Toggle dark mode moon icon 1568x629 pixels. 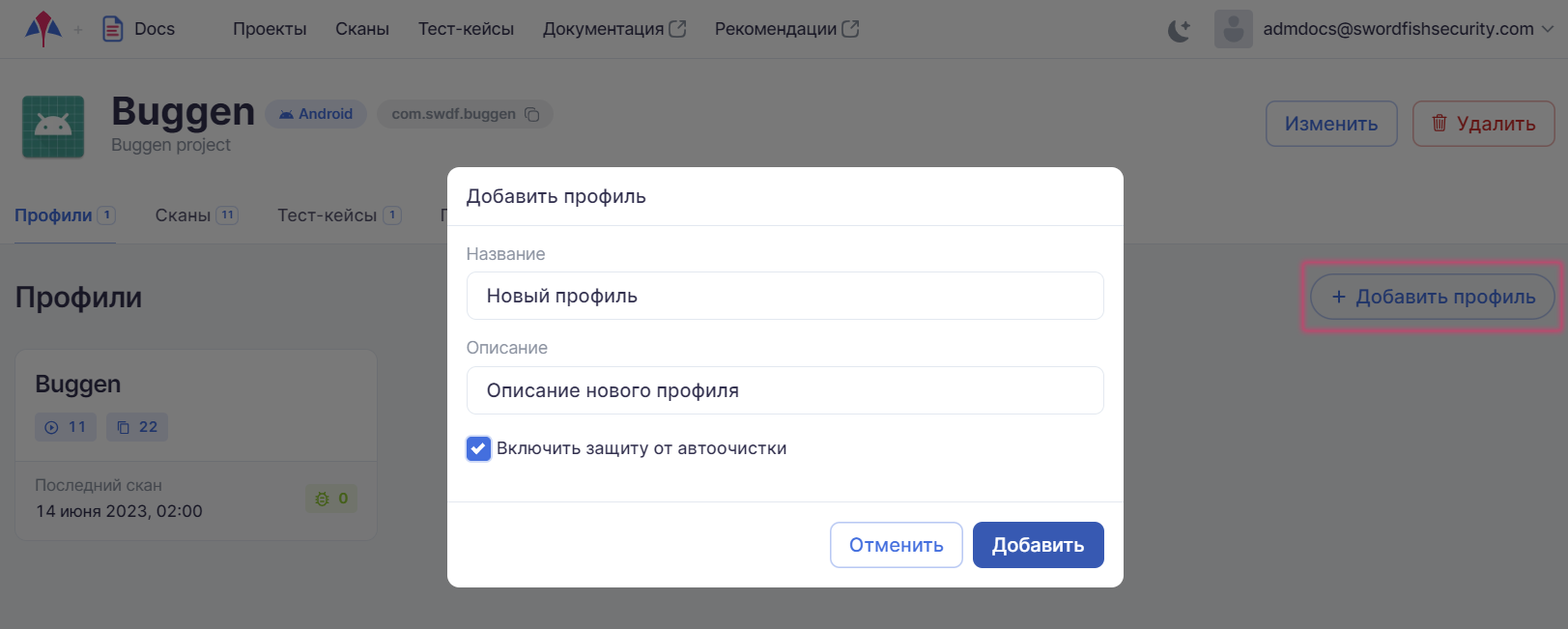(x=1179, y=30)
